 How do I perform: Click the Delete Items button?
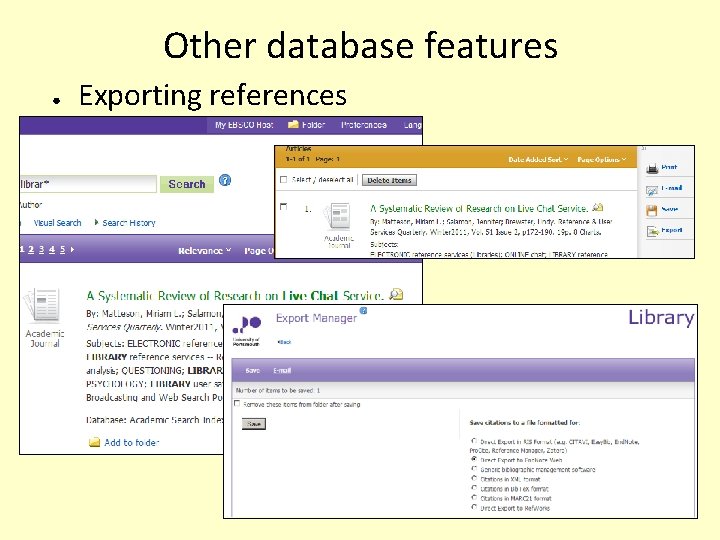(389, 180)
